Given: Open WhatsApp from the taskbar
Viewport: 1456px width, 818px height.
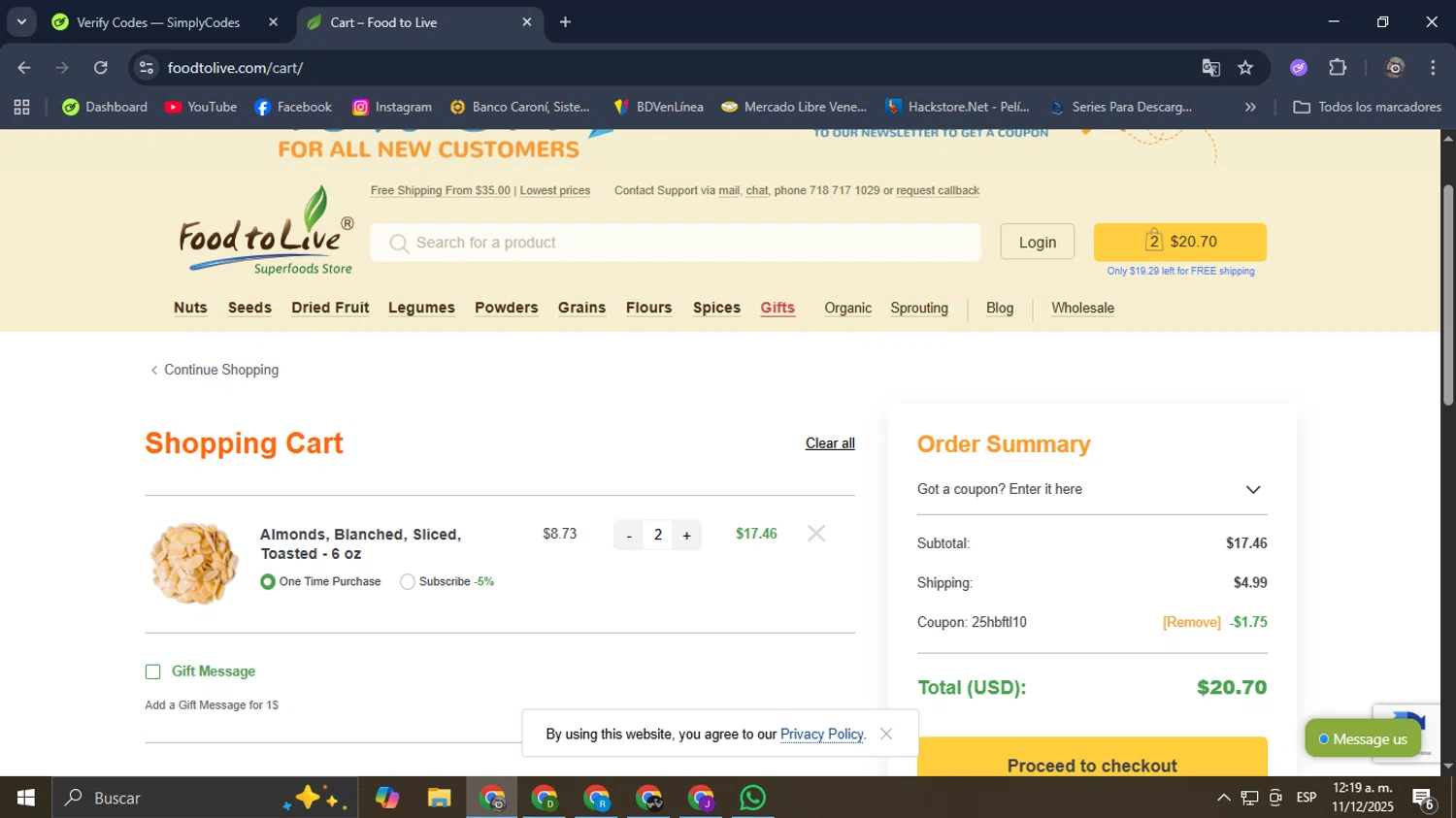Looking at the screenshot, I should tap(752, 798).
